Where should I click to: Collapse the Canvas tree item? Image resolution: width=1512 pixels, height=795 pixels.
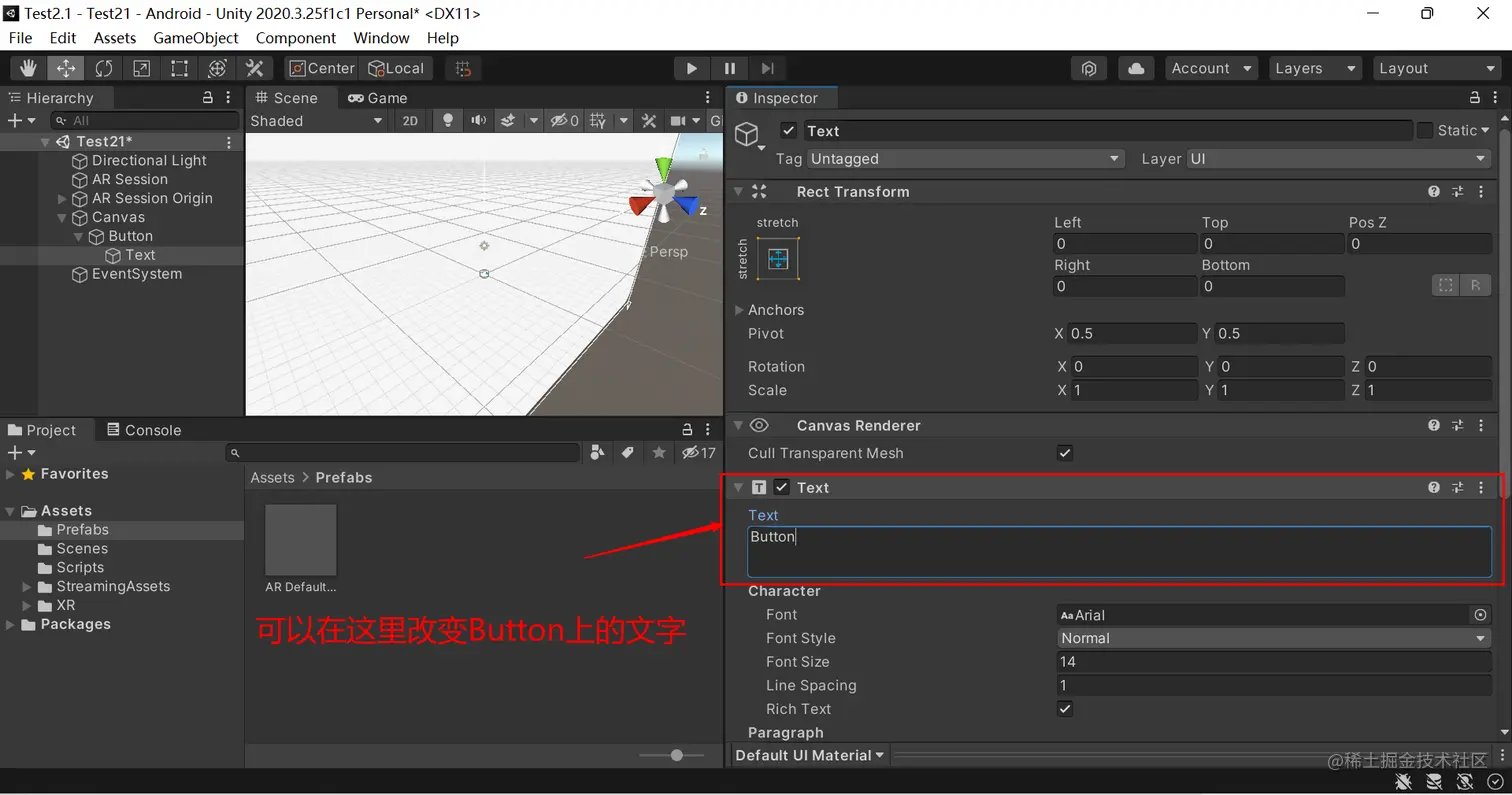pos(63,218)
